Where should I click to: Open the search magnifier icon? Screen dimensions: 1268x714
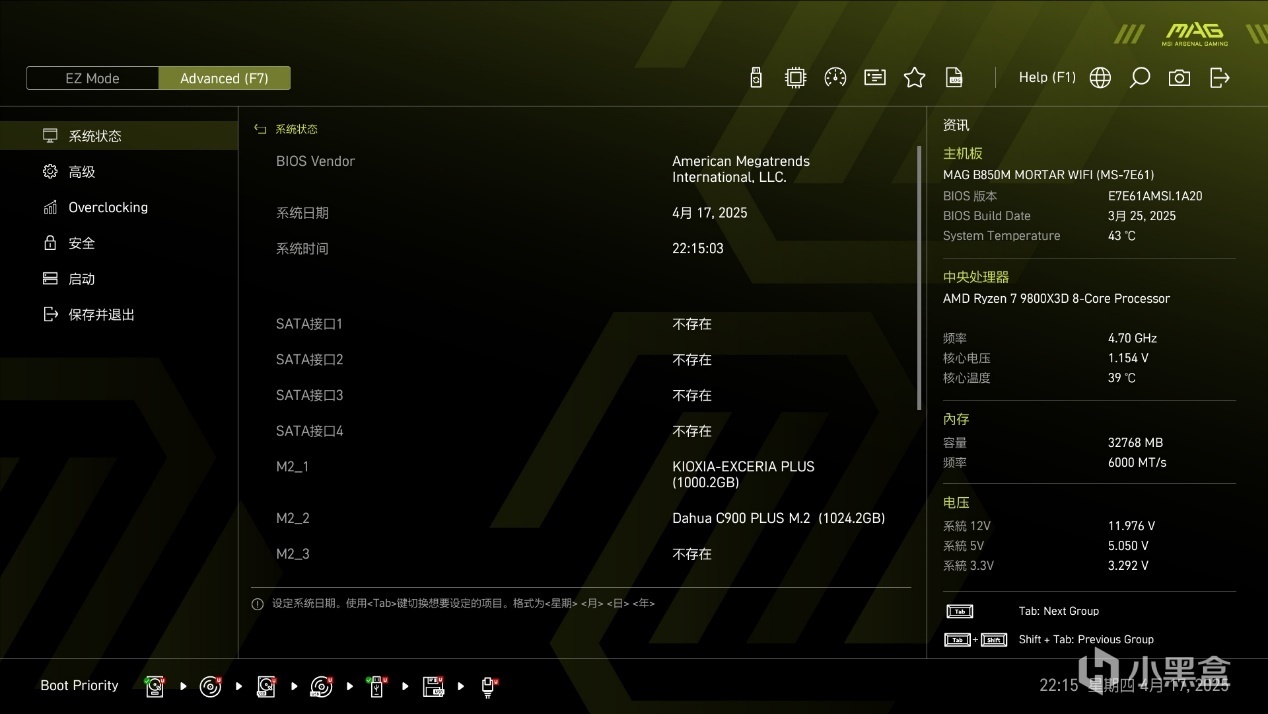(1139, 78)
